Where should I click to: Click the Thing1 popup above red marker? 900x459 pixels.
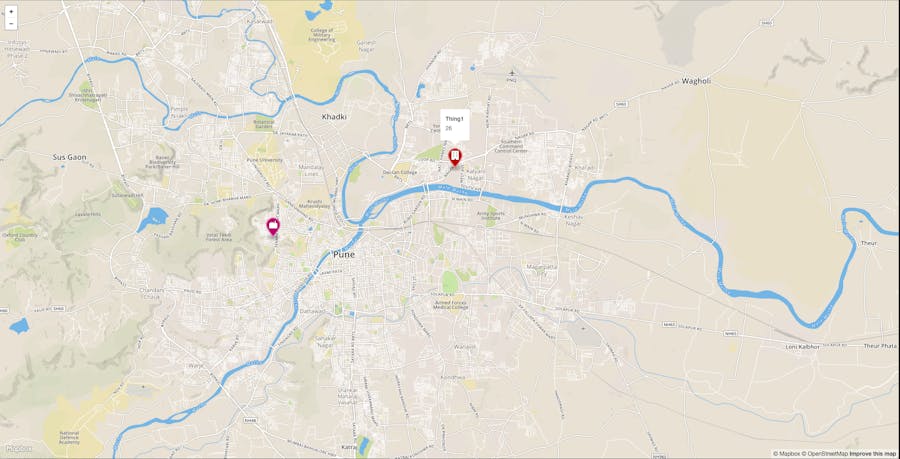[x=455, y=125]
